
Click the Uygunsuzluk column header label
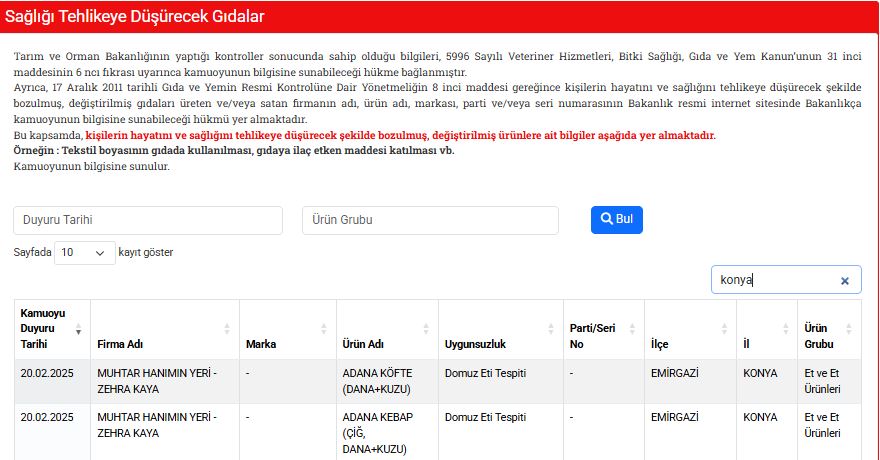[475, 344]
